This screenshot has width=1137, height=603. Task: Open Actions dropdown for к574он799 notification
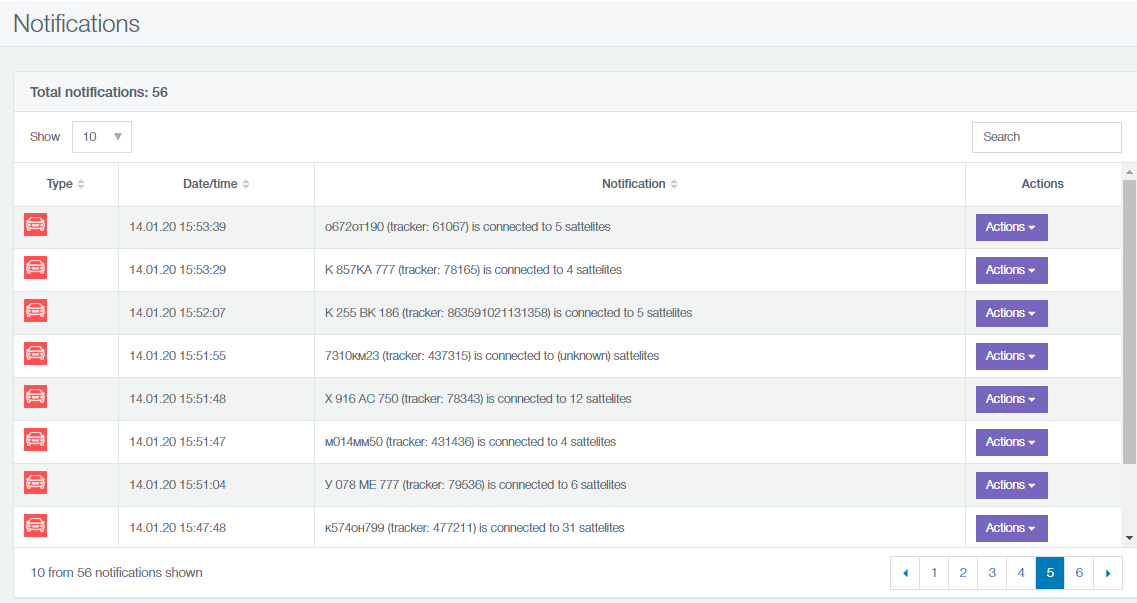pos(1012,528)
